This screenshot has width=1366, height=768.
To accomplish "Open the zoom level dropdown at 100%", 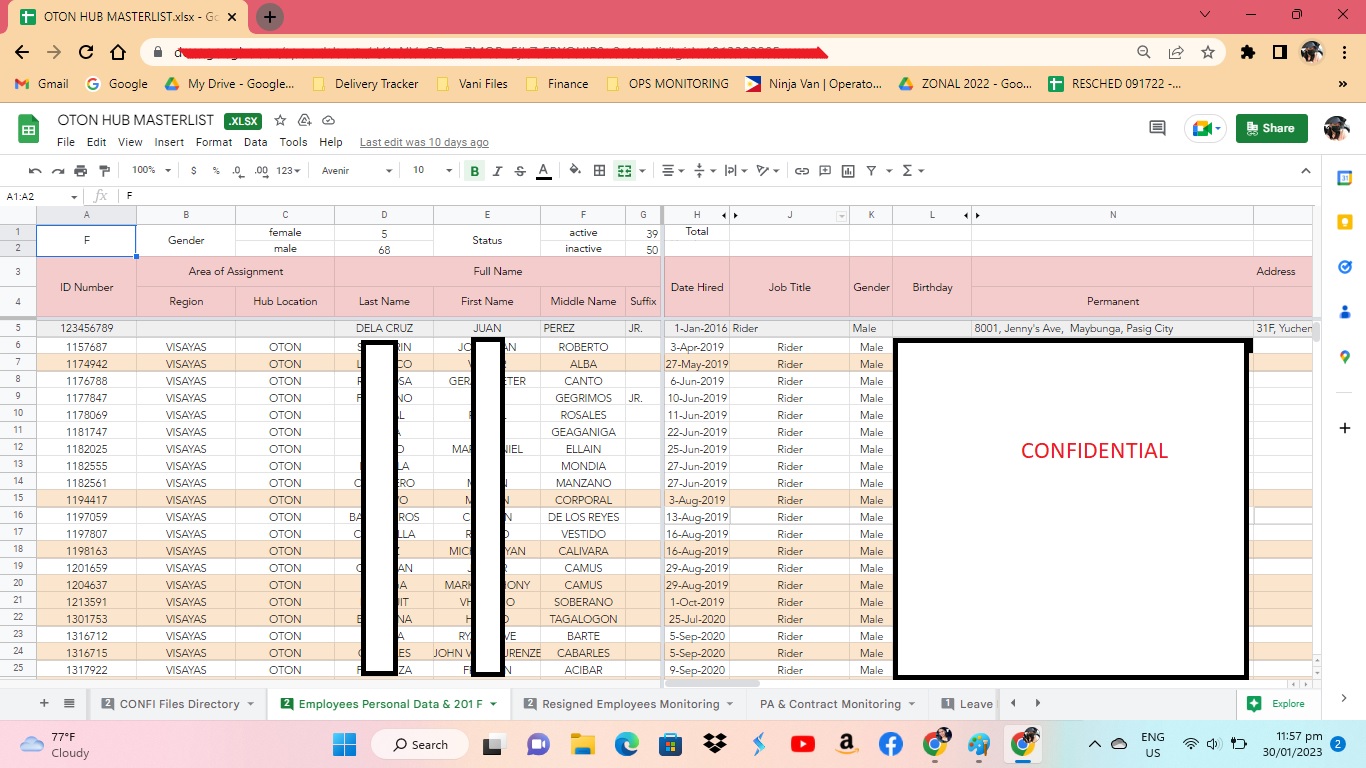I will coord(151,171).
